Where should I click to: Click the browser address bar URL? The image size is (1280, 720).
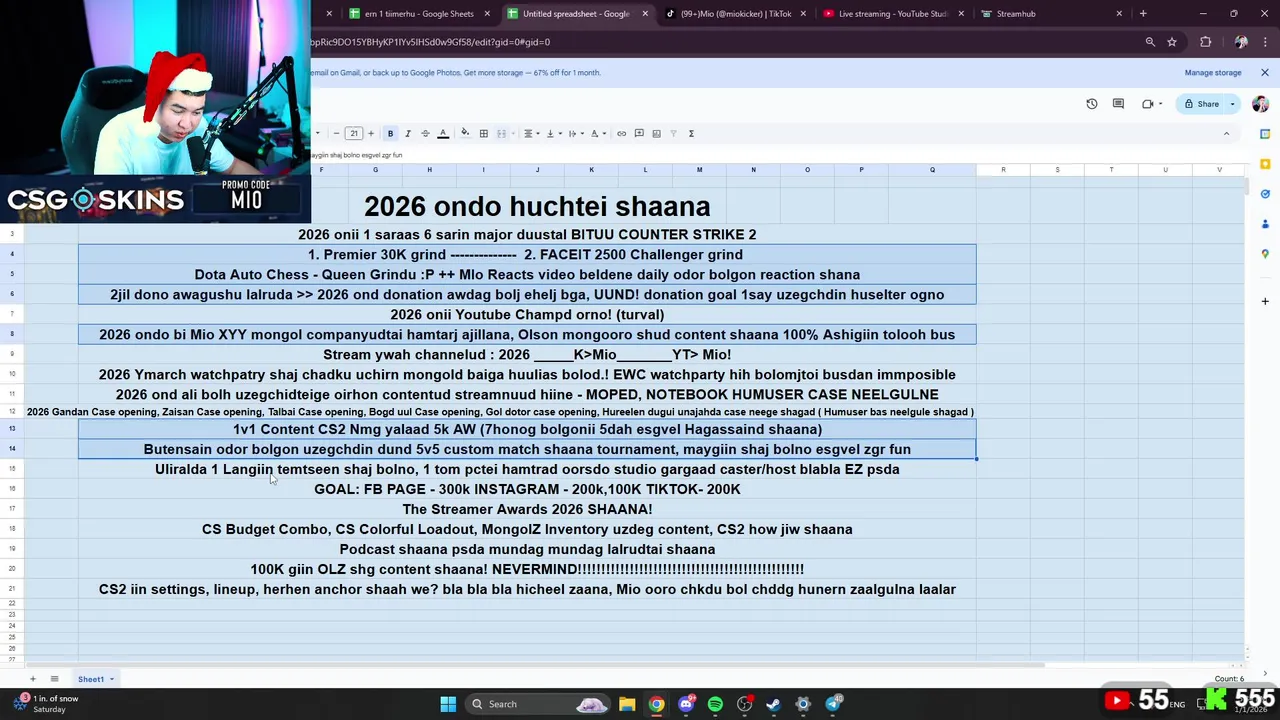431,42
